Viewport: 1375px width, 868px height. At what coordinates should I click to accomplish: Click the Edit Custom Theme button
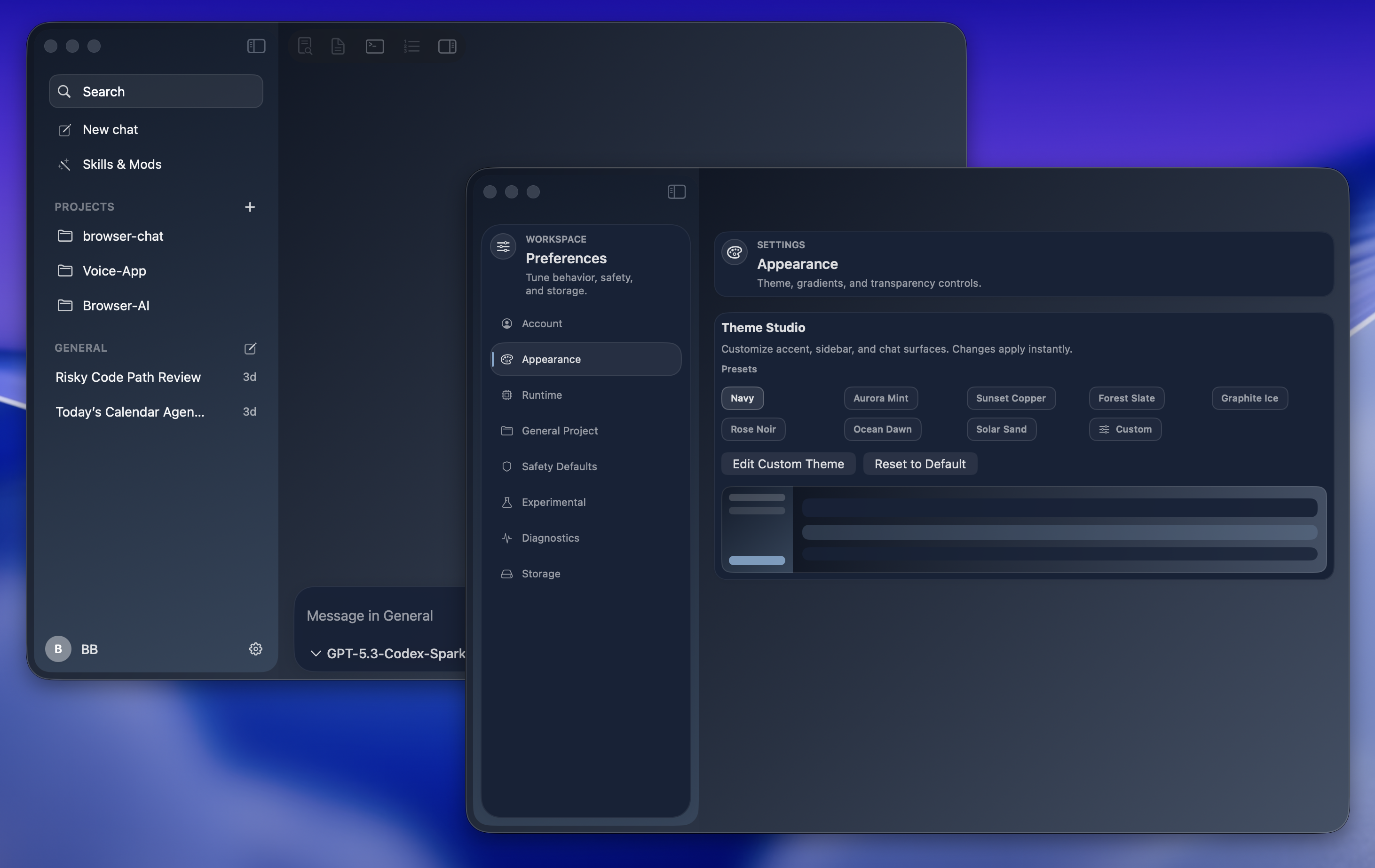[x=788, y=464]
